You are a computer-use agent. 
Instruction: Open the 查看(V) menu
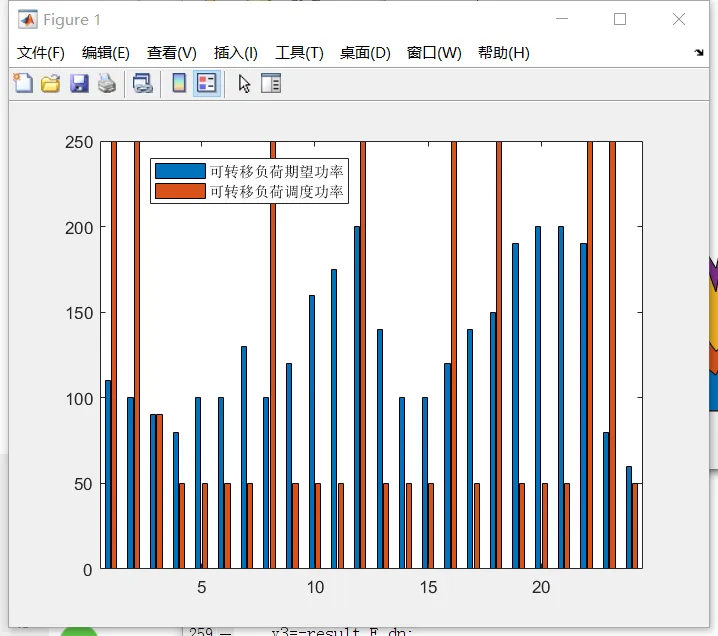tap(172, 53)
